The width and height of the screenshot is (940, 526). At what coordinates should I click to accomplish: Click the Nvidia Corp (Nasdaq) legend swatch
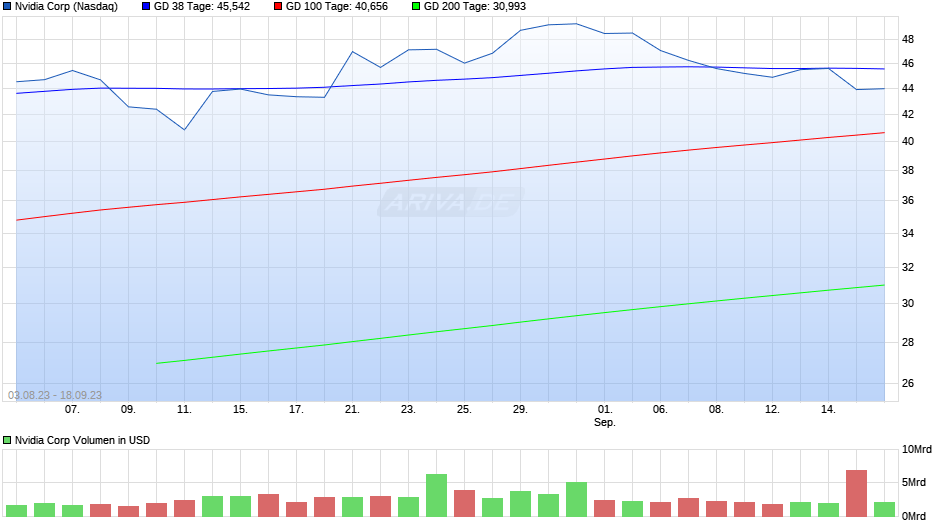[x=7, y=7]
